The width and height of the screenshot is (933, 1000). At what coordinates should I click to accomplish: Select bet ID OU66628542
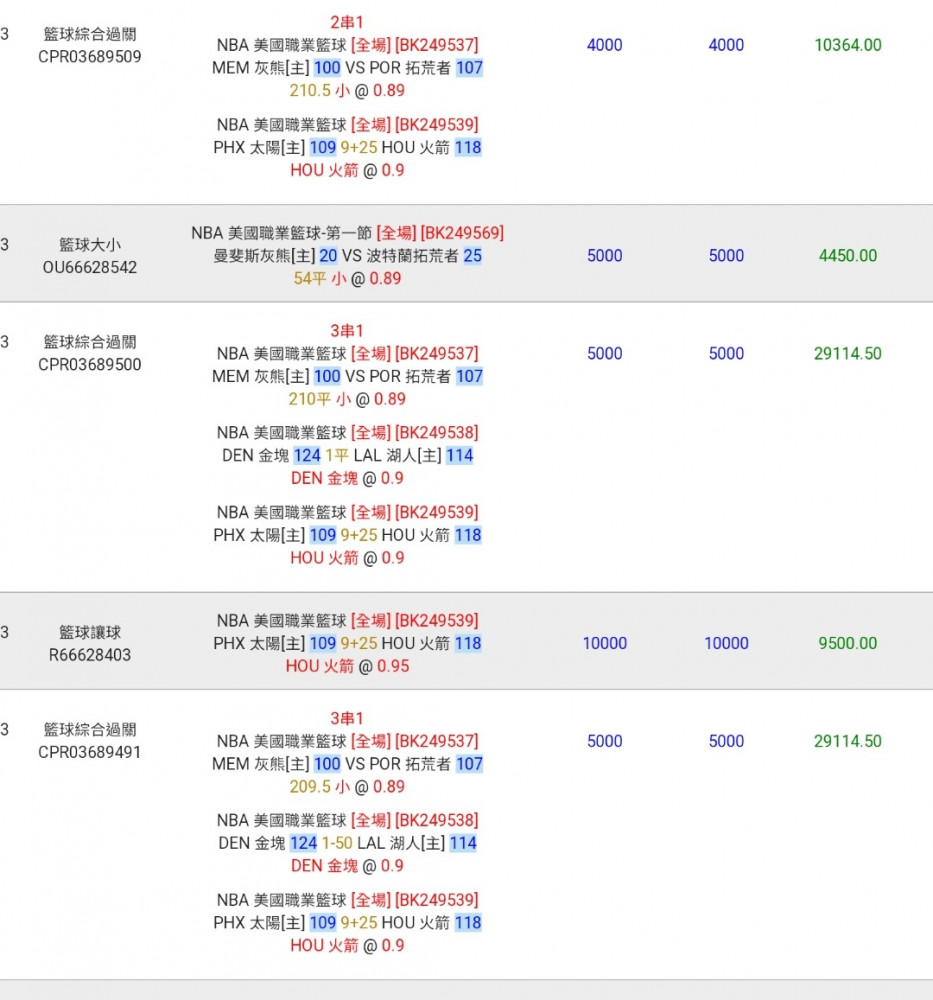[x=89, y=267]
